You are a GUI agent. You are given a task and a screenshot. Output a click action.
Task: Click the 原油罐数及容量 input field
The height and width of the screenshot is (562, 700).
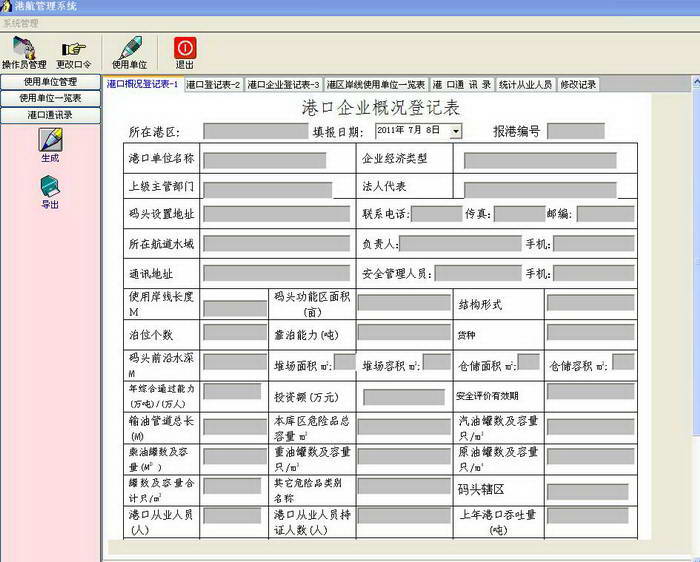(591, 456)
